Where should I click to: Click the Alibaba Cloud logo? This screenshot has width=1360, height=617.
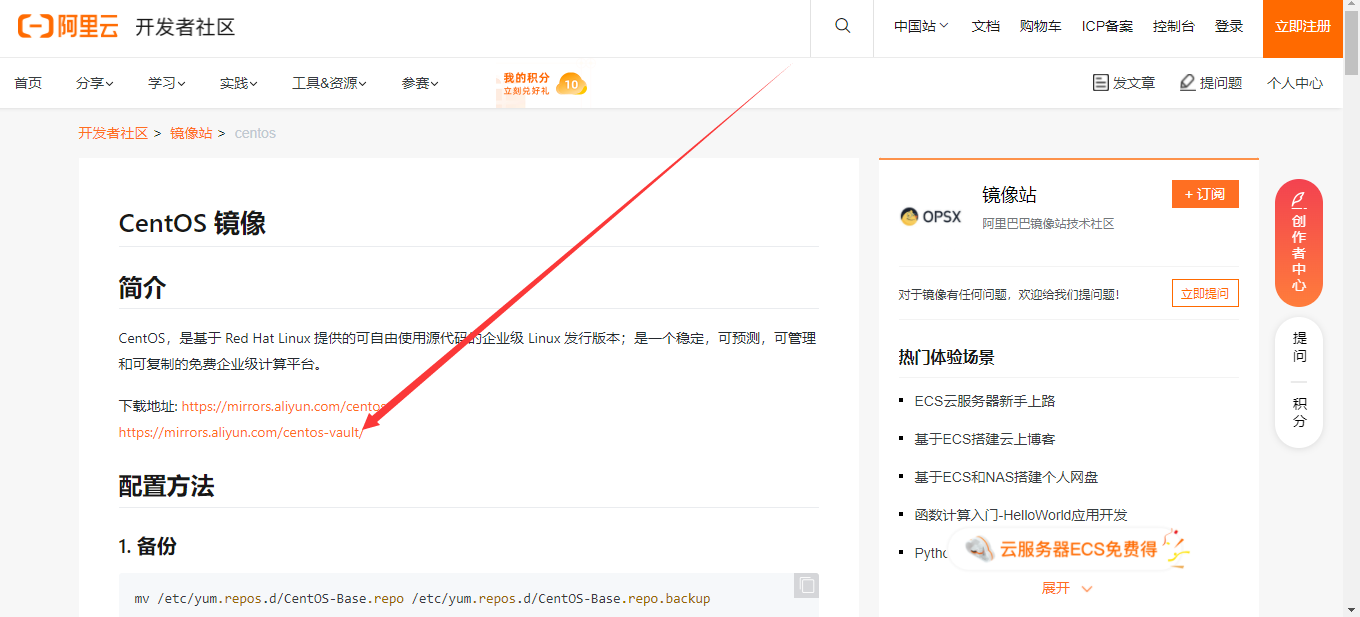68,26
